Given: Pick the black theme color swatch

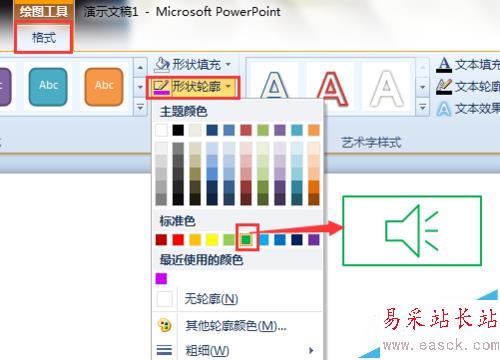Looking at the screenshot, I should (x=178, y=130).
